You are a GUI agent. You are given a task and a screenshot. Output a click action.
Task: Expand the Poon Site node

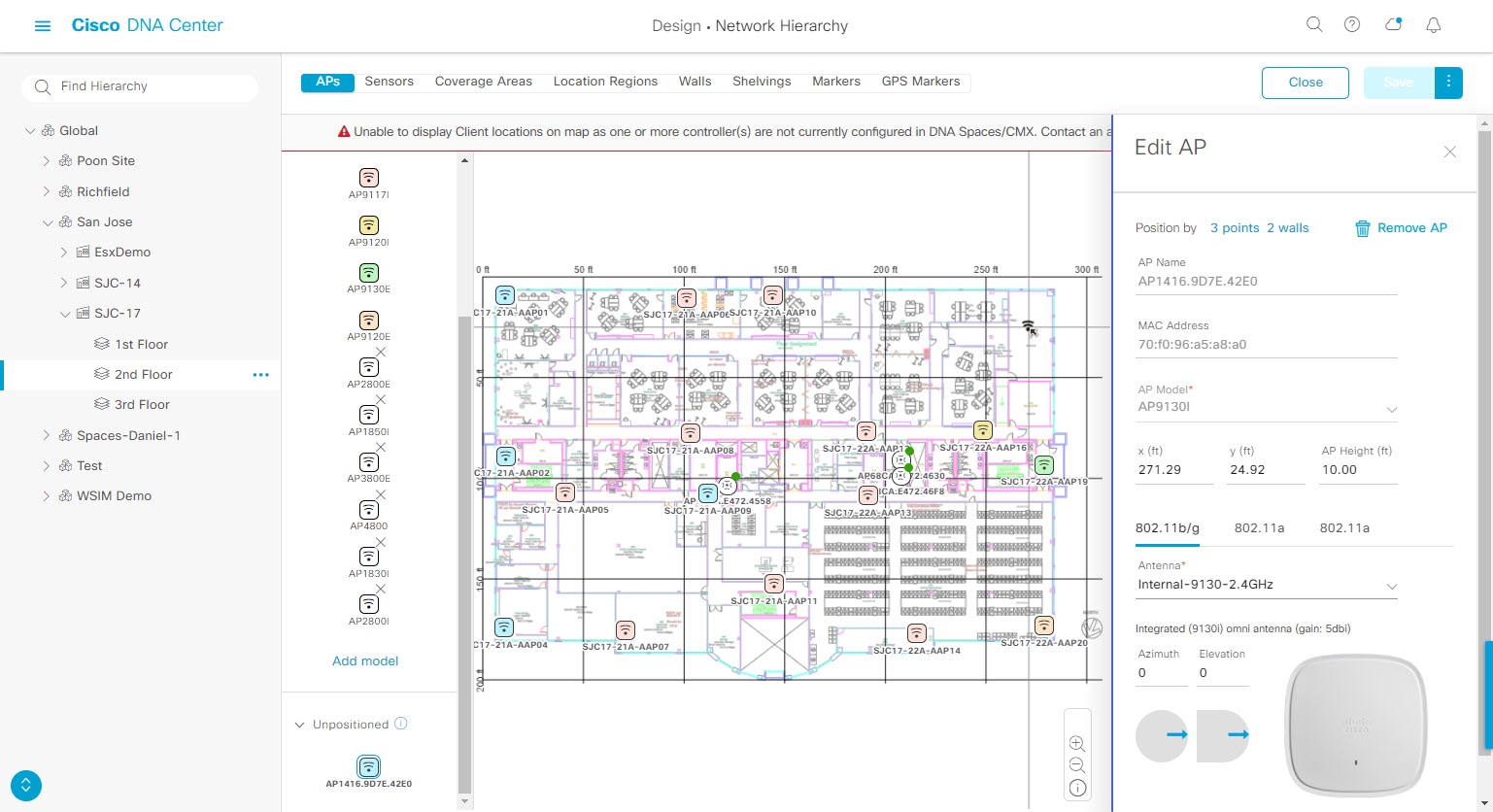tap(46, 161)
